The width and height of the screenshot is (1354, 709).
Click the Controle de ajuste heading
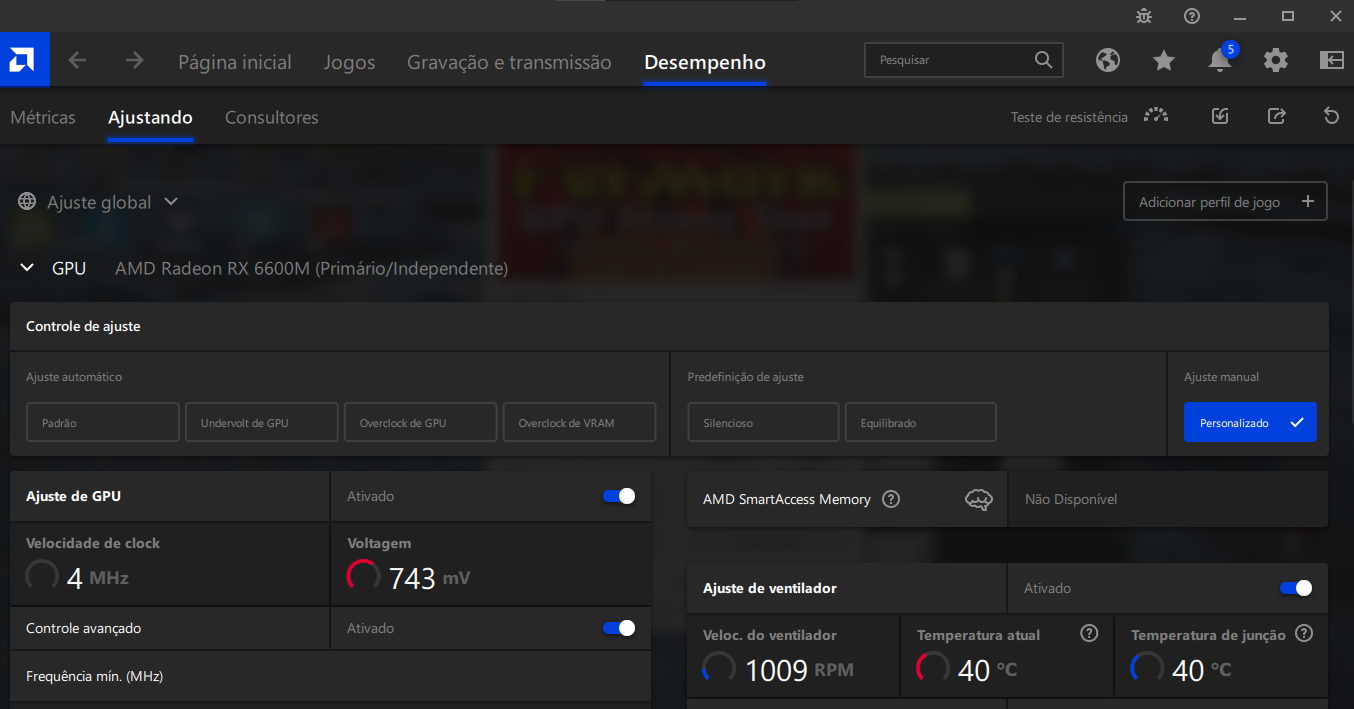coord(83,326)
